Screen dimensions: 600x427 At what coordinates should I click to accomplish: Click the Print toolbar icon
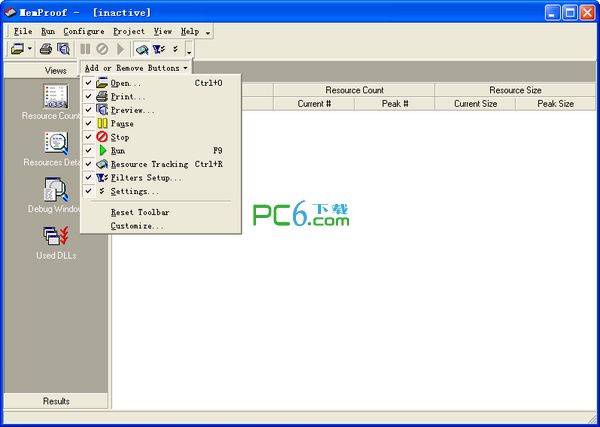[x=46, y=49]
